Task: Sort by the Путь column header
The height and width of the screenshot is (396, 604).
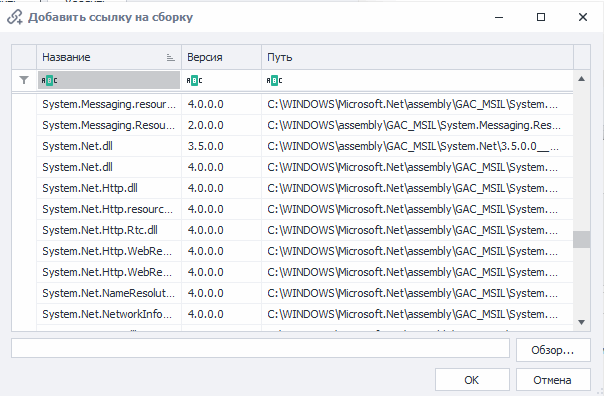Action: tap(417, 57)
